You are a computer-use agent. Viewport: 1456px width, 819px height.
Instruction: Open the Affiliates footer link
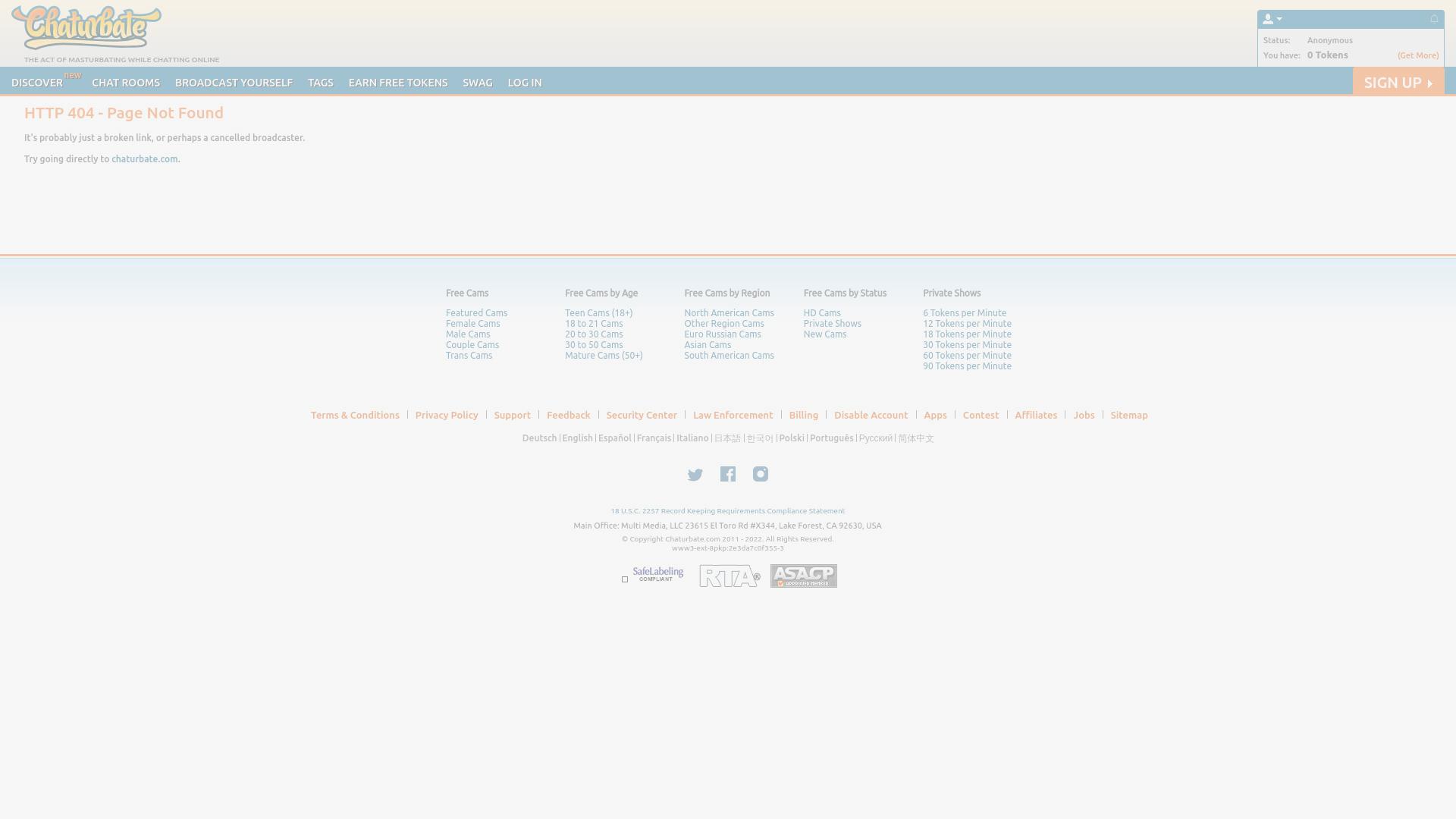1036,416
